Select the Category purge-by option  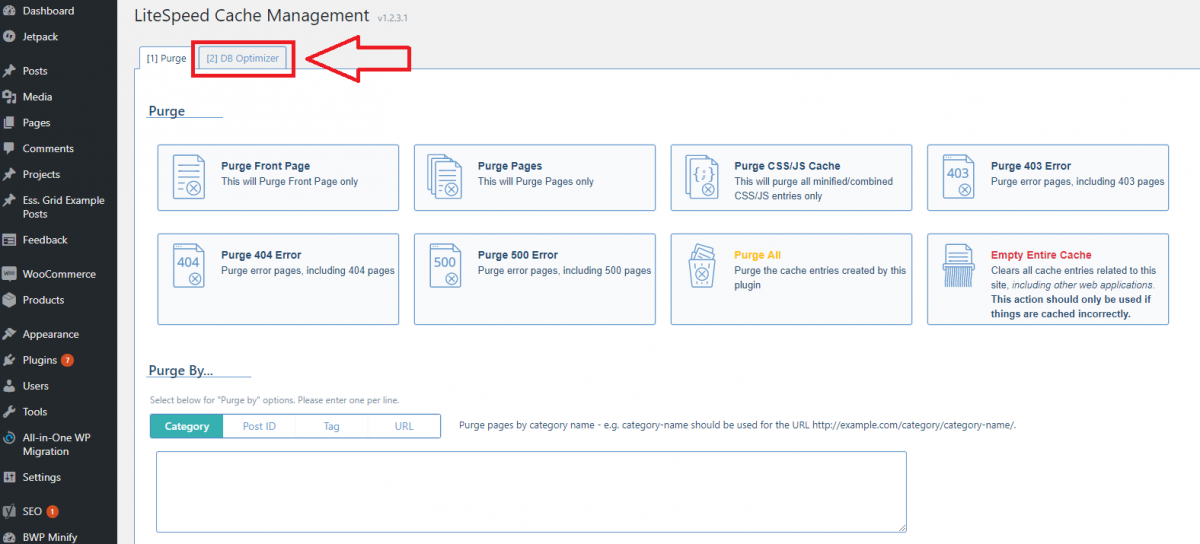pos(187,426)
